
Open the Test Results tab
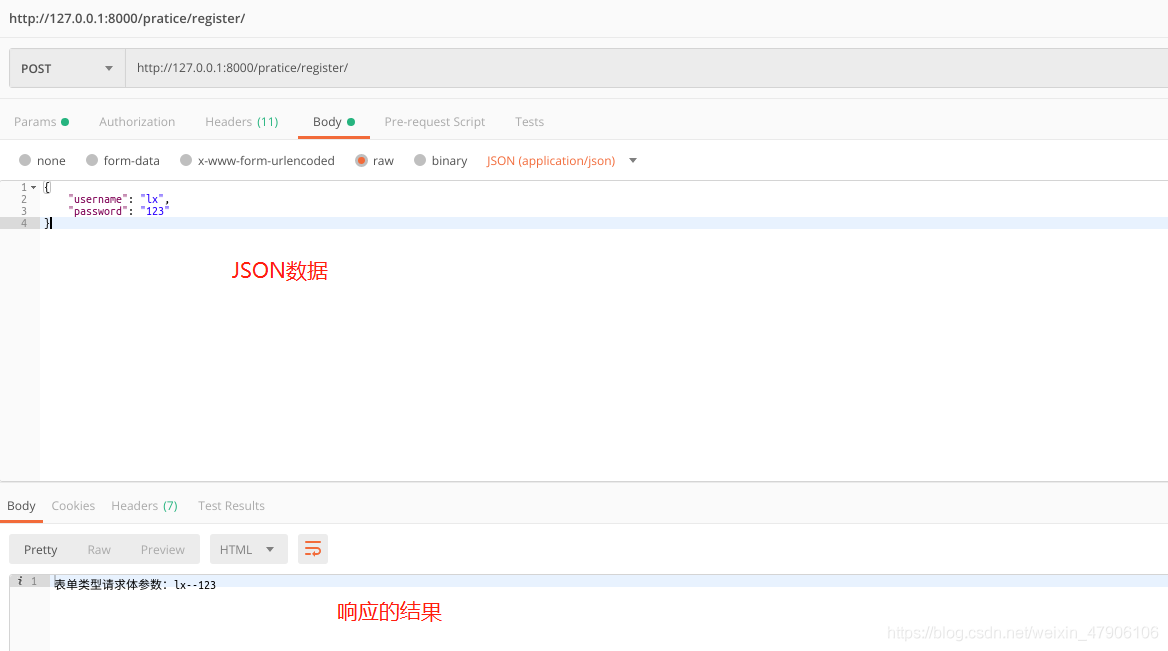click(231, 505)
